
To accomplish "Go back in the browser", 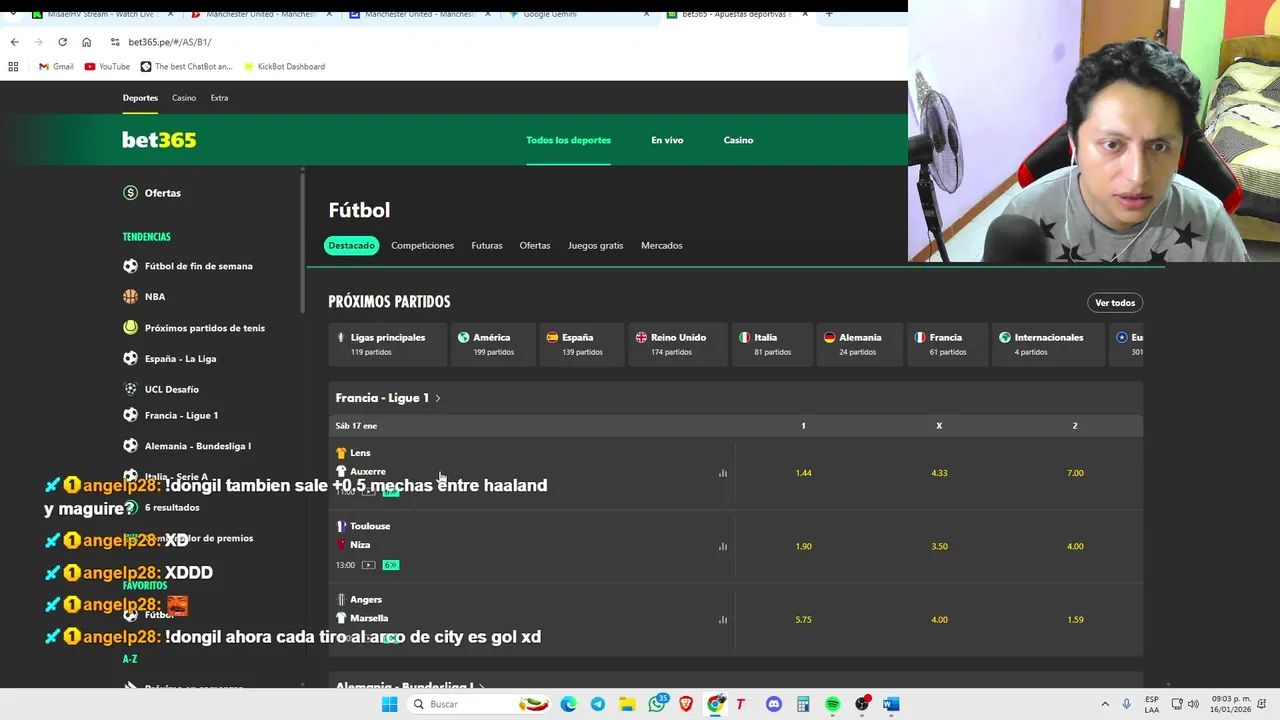I will (x=14, y=42).
